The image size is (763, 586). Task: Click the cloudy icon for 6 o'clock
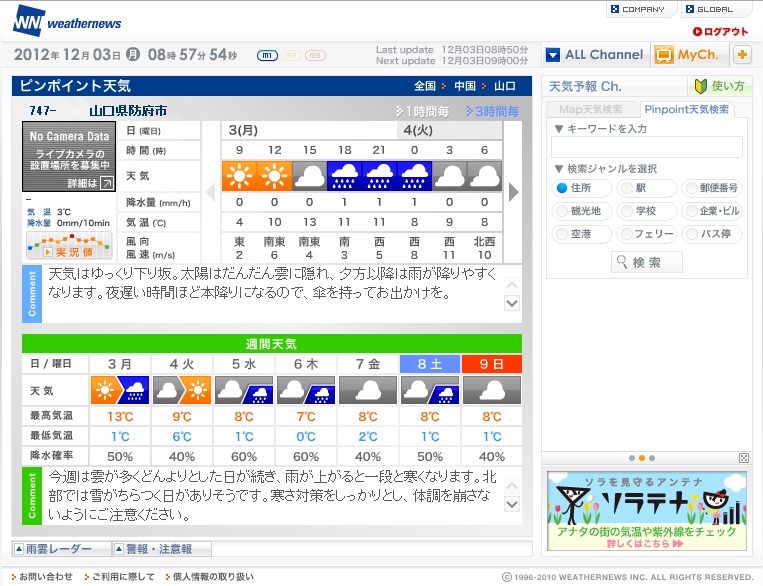(x=485, y=176)
